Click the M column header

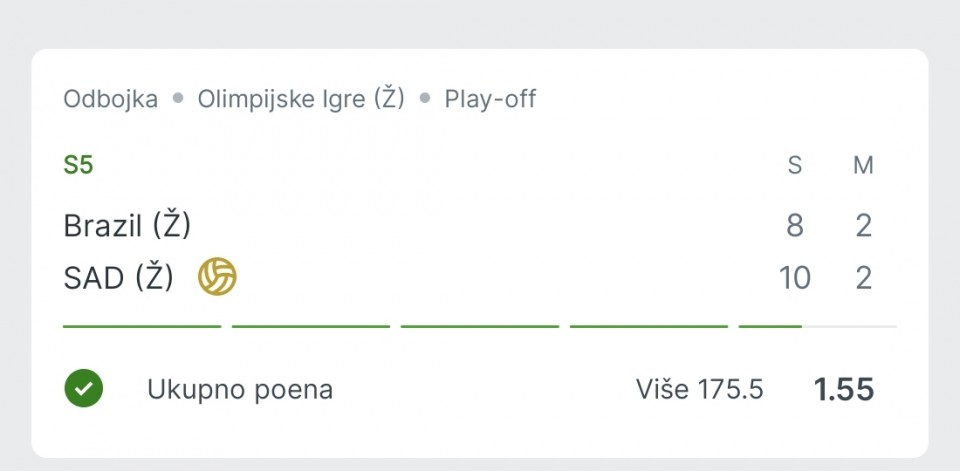[x=863, y=165]
